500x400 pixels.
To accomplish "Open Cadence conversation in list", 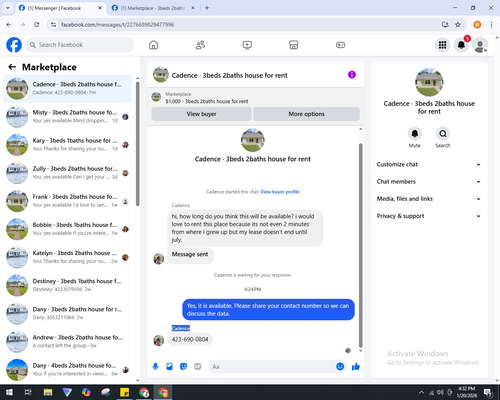I will (67, 88).
